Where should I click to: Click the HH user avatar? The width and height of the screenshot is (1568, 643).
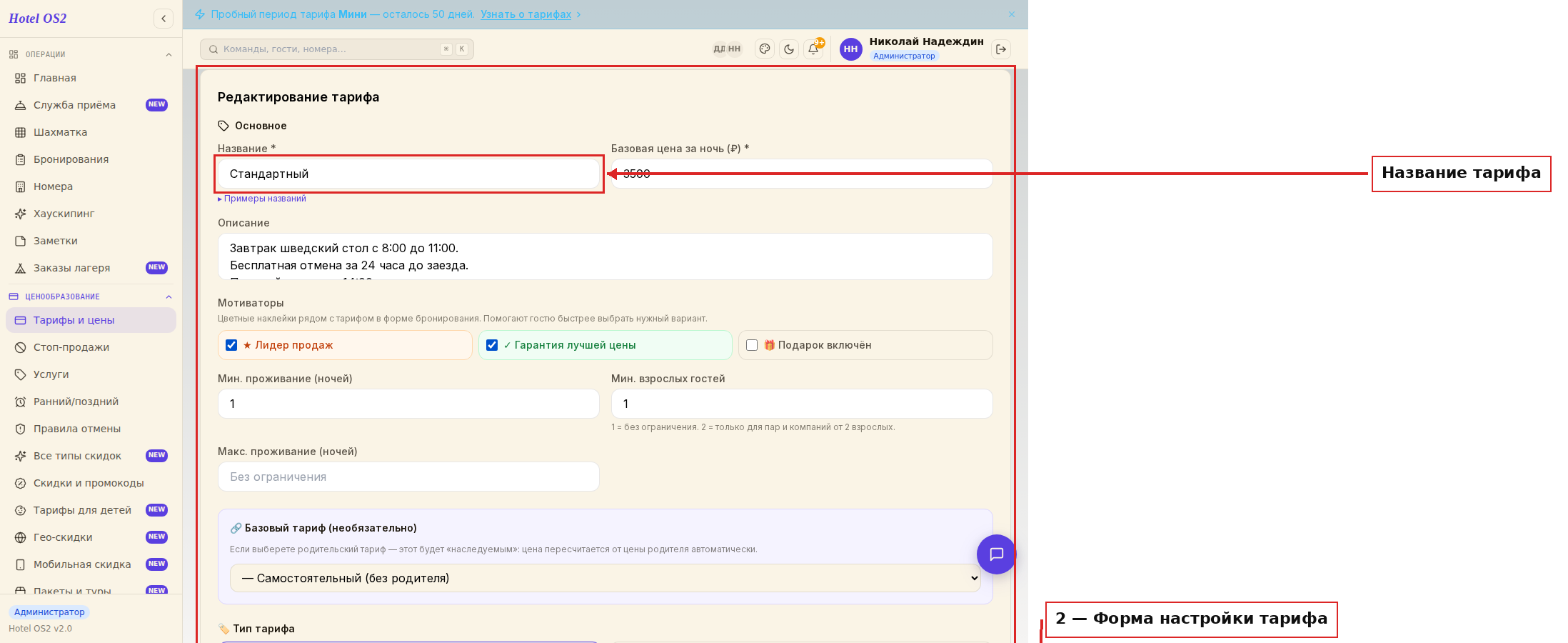coord(850,49)
